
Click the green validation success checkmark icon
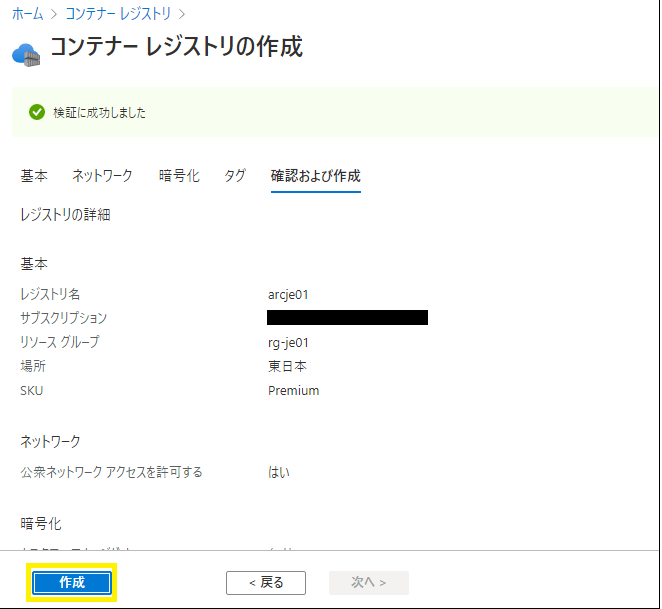(x=37, y=112)
